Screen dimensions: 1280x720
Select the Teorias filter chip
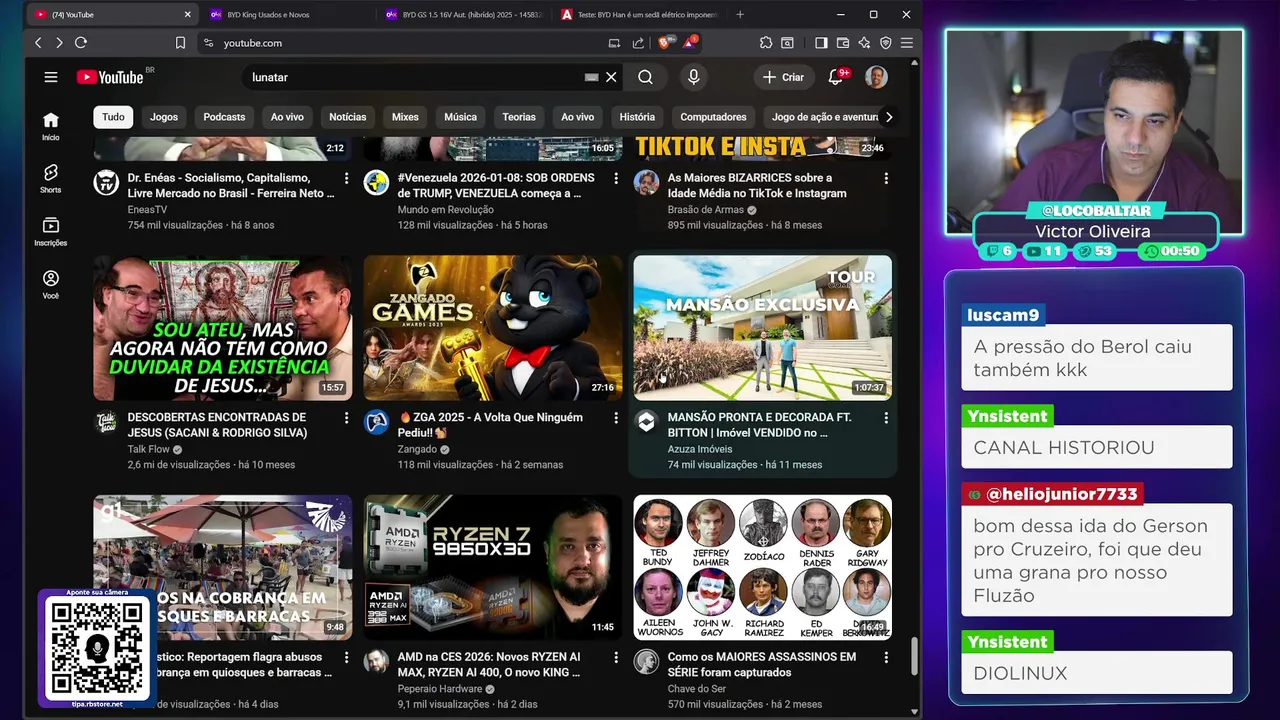point(519,117)
